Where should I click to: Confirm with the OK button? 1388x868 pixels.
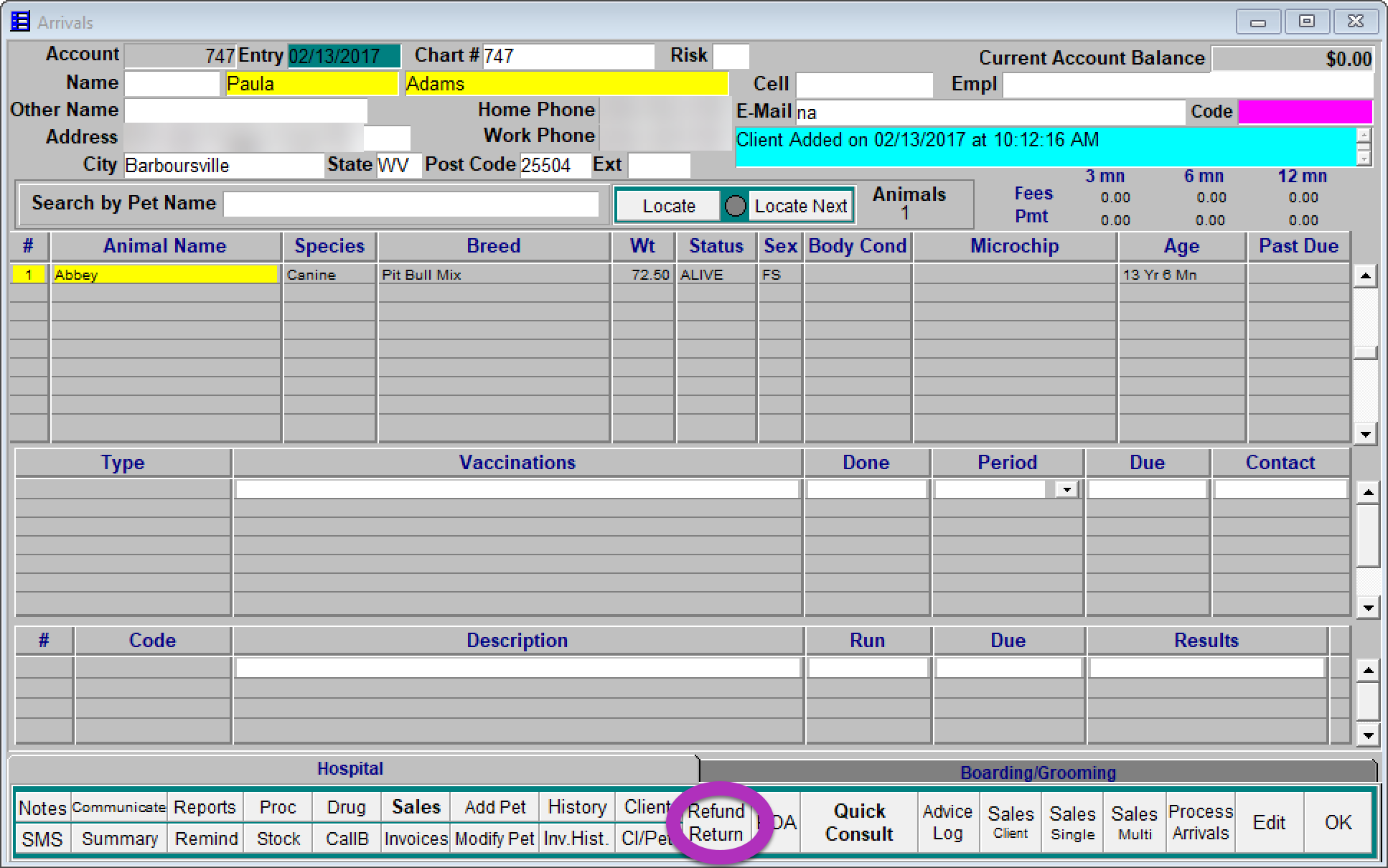tap(1337, 822)
